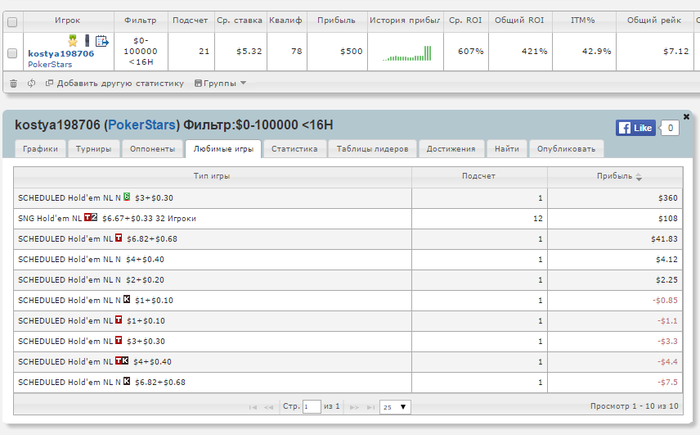Click the green B icon in the $3+$0.30 row

(127, 197)
